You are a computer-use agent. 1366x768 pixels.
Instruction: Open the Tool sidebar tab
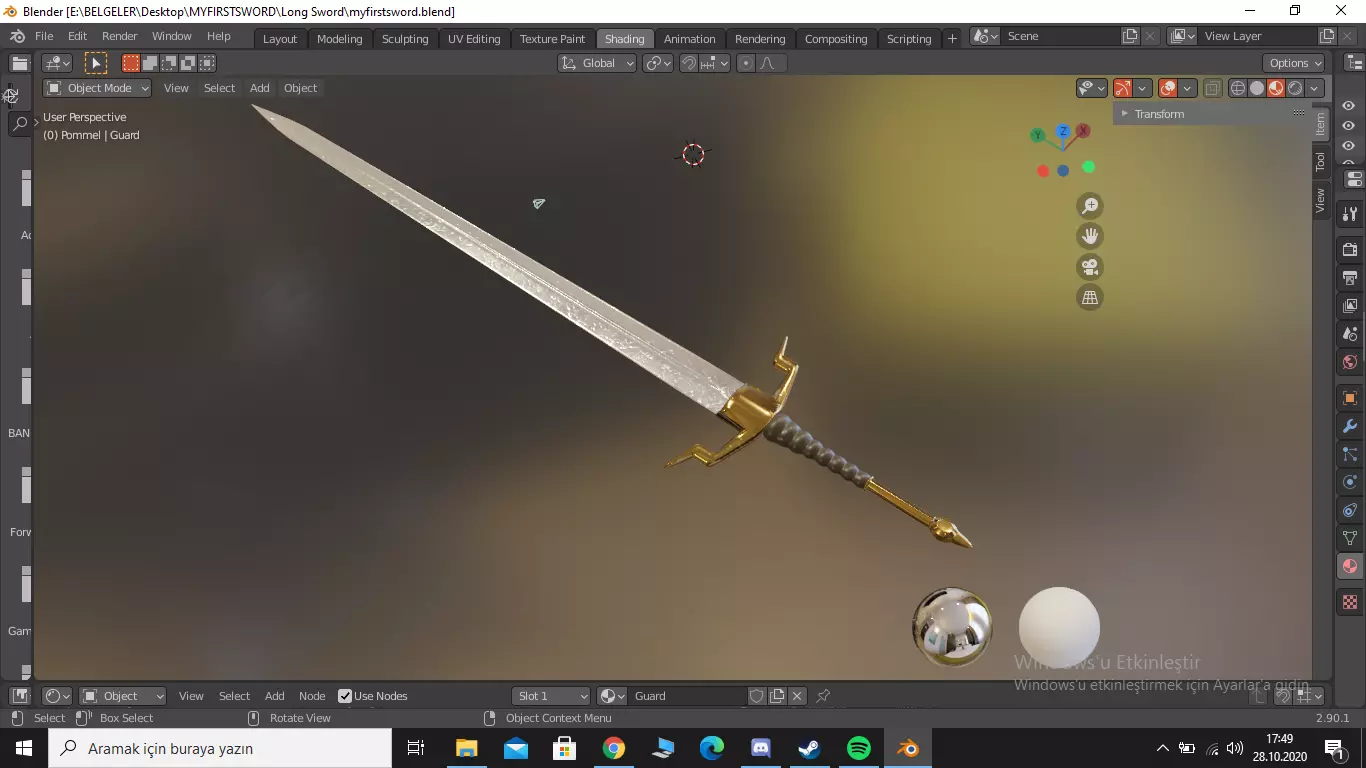1320,161
